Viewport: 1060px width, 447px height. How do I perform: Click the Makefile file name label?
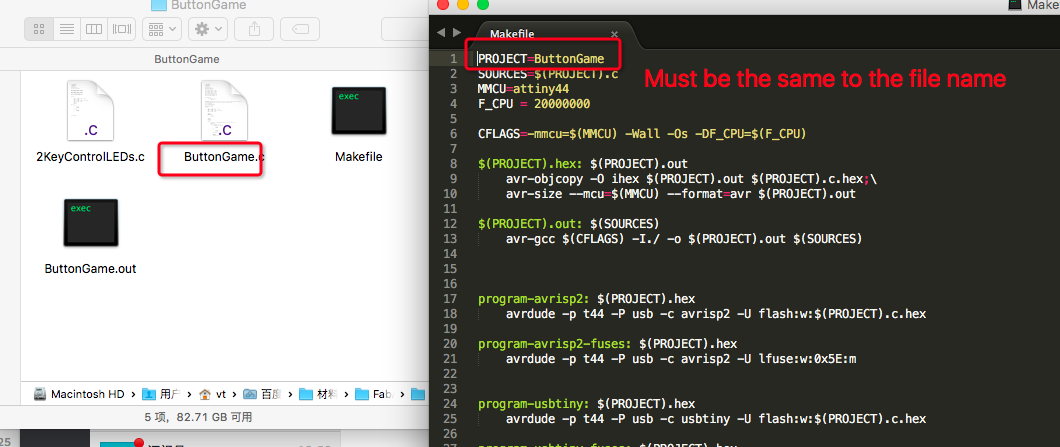tap(358, 157)
